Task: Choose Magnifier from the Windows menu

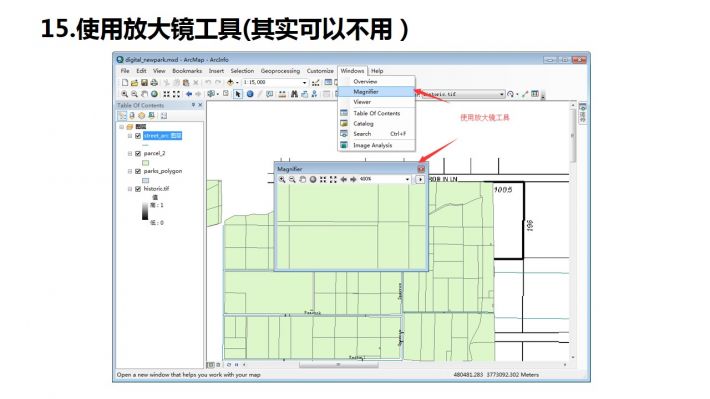Action: pos(377,91)
